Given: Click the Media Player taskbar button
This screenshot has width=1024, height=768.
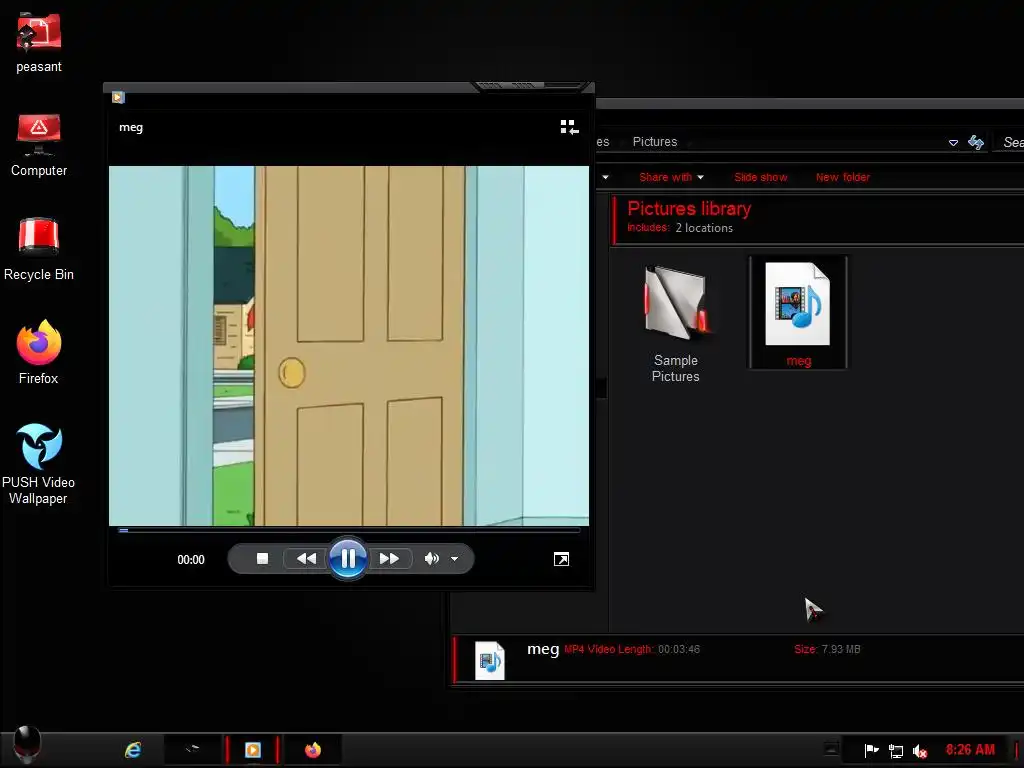Looking at the screenshot, I should [253, 750].
